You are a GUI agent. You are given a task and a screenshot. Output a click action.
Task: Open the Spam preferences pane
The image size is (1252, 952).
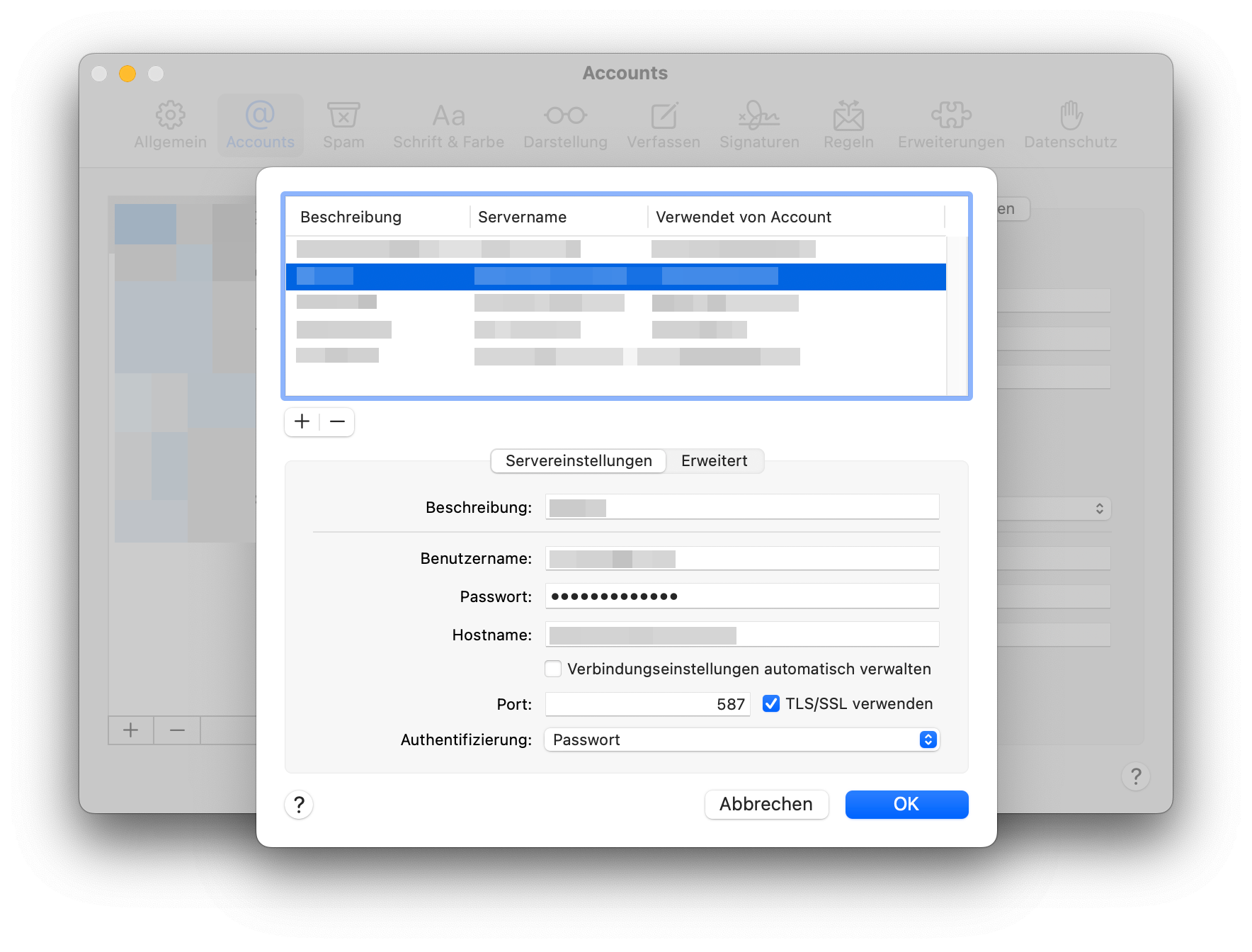coord(343,125)
